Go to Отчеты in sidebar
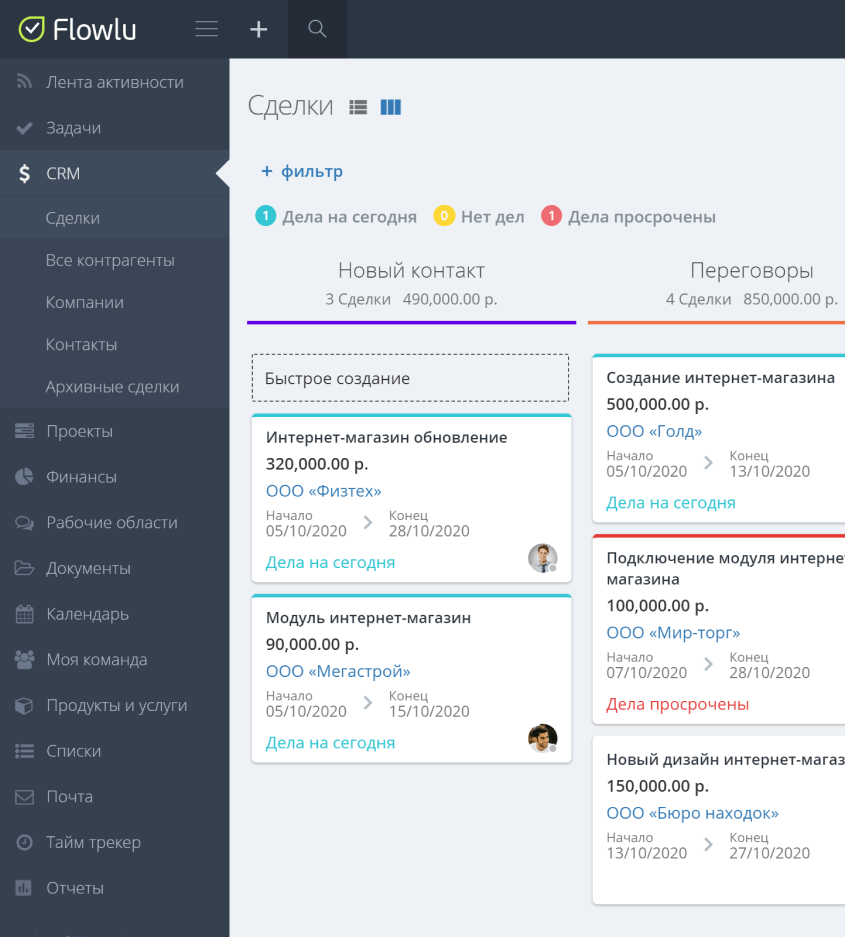 click(74, 888)
